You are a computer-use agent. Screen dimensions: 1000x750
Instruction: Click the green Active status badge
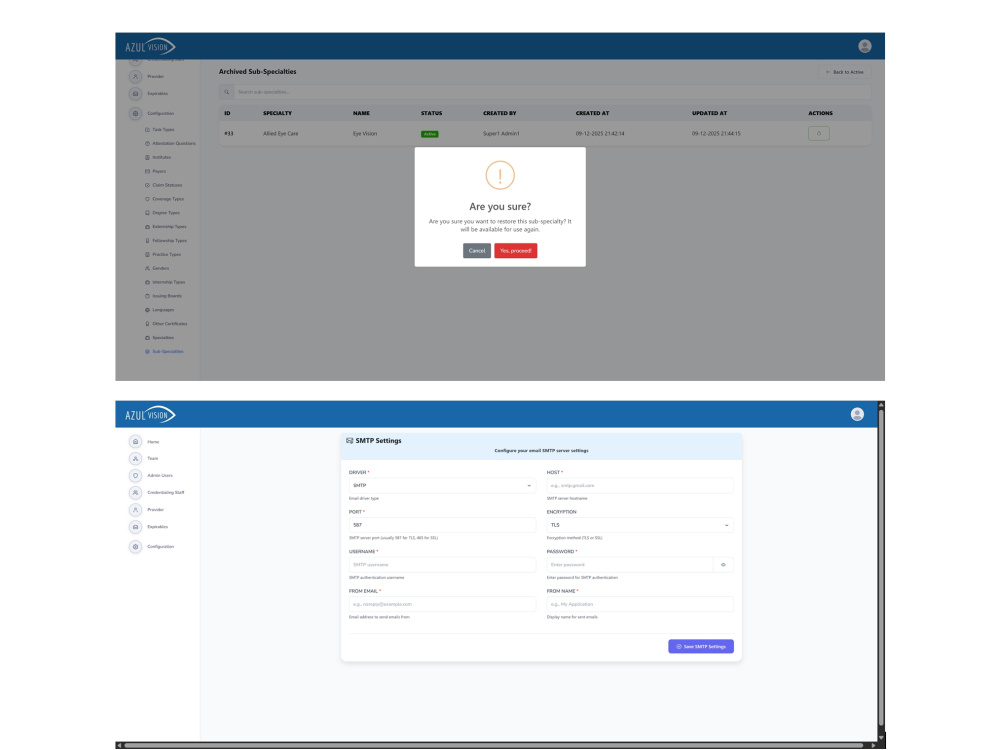point(429,134)
